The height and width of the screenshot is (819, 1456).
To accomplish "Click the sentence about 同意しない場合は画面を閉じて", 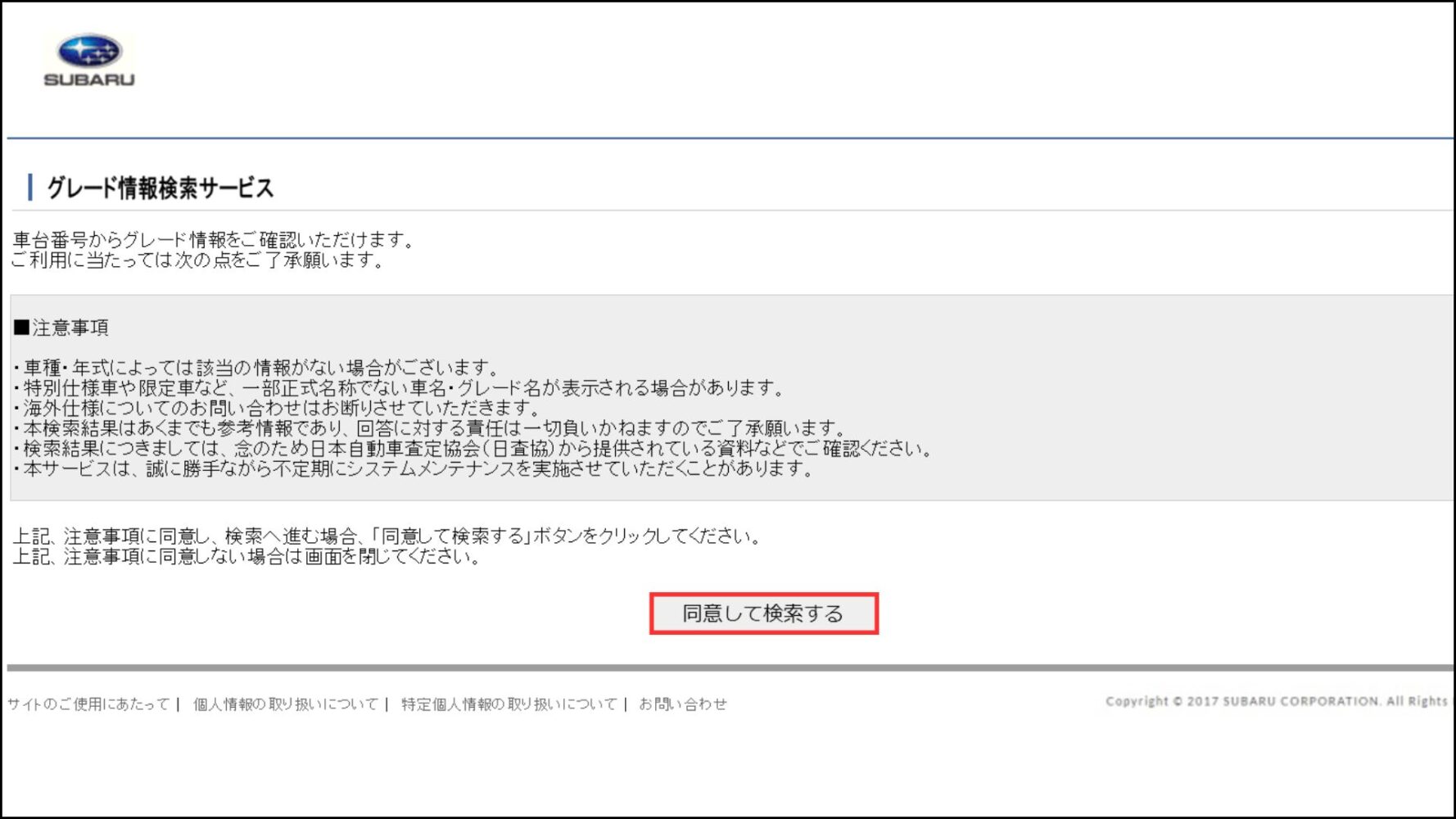I will (246, 557).
